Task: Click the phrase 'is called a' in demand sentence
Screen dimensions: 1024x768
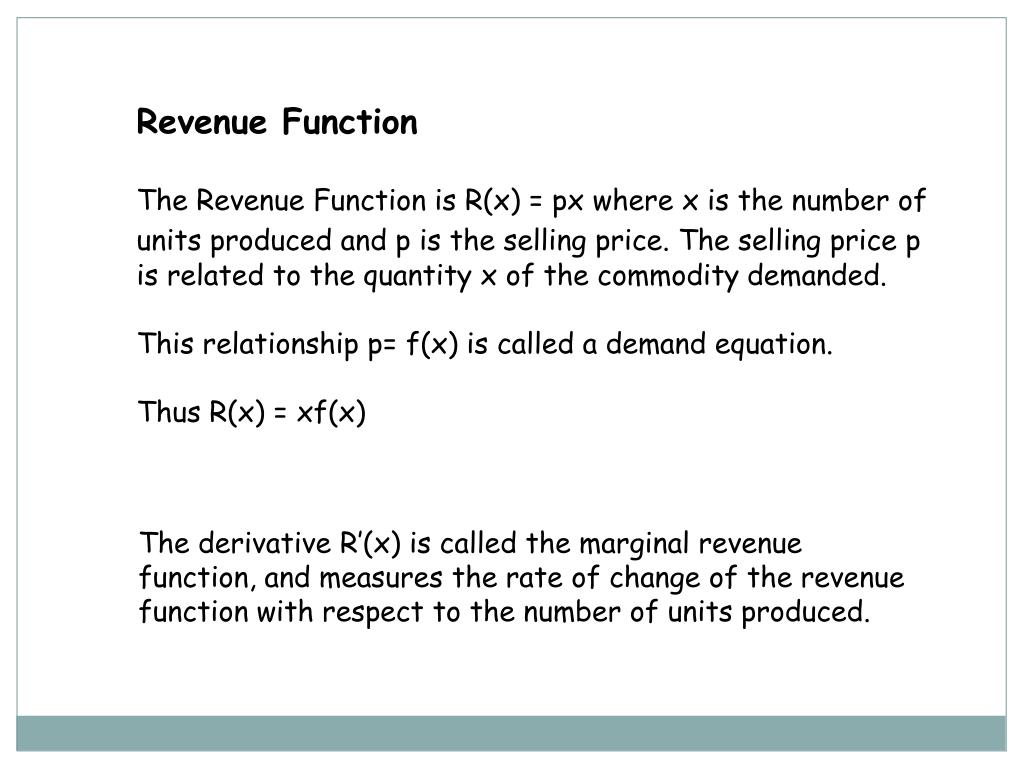Action: tap(532, 344)
